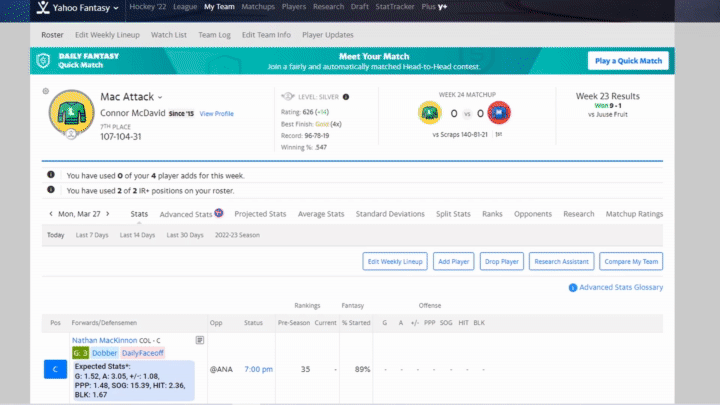The image size is (720, 405).
Task: Open the Mon, Mar 27 date picker
Action: coord(79,214)
